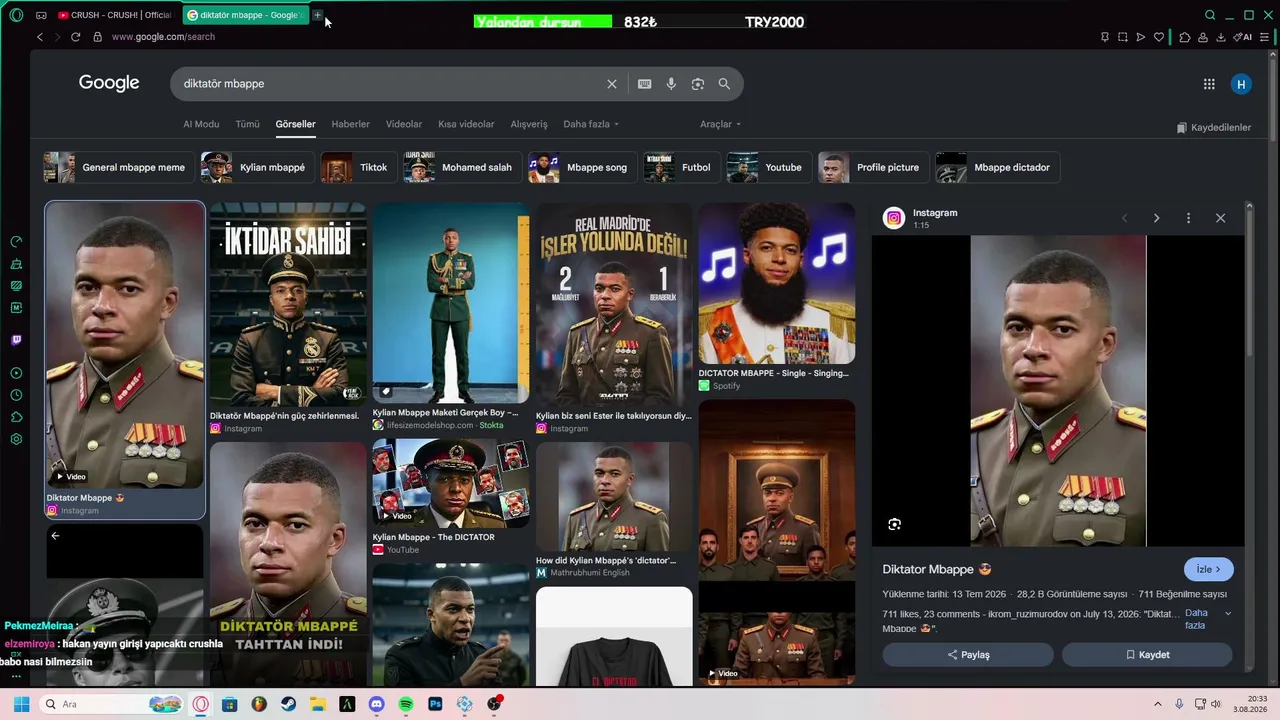Image resolution: width=1280 pixels, height=720 pixels.
Task: Filter by General mbappe meme chip
Action: [x=117, y=168]
